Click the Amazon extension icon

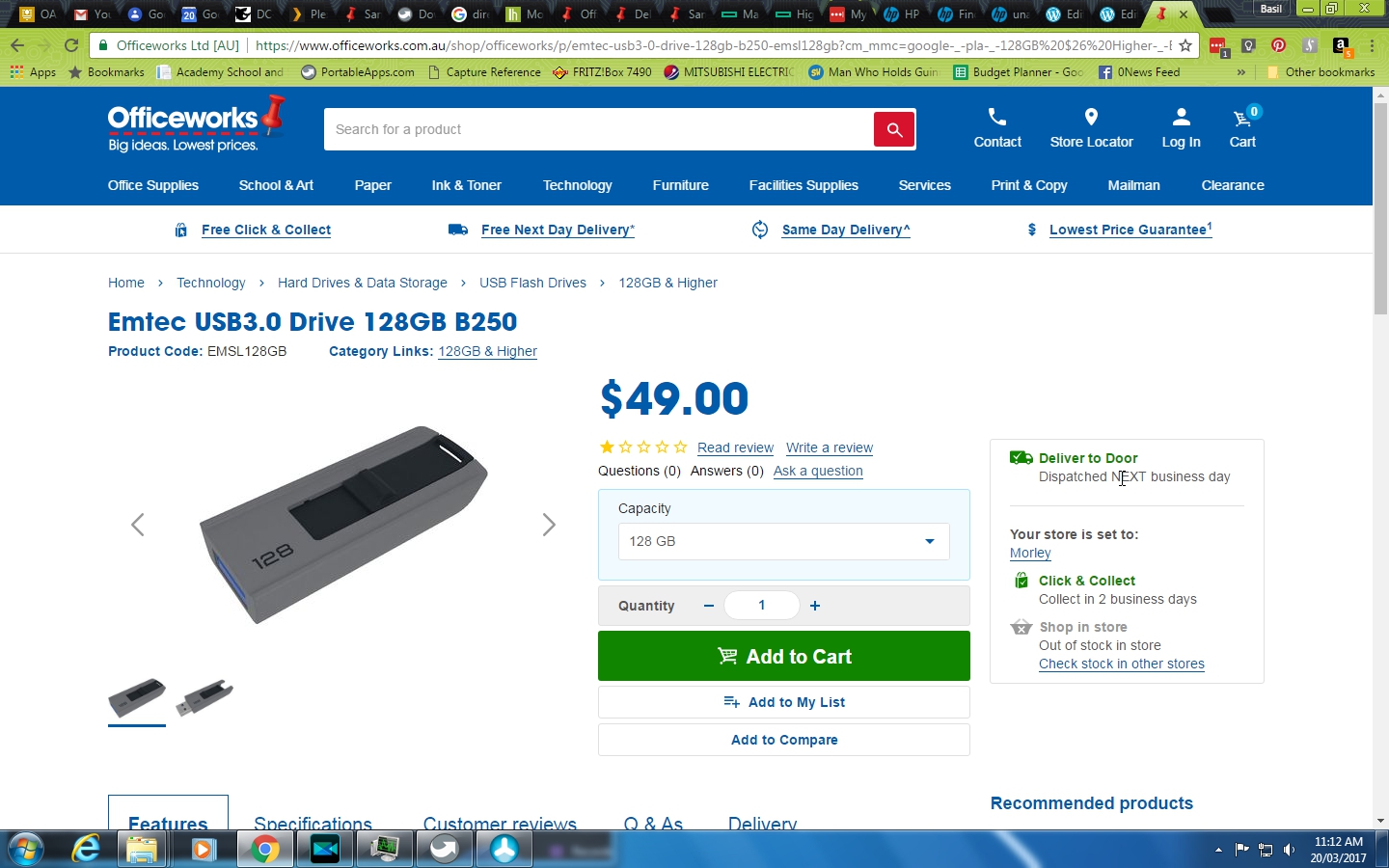1341,45
